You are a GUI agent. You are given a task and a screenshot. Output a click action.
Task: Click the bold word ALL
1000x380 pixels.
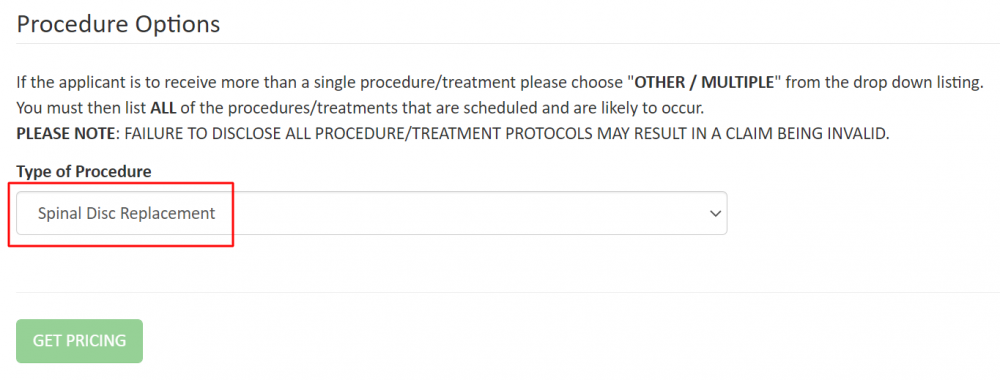tap(163, 108)
